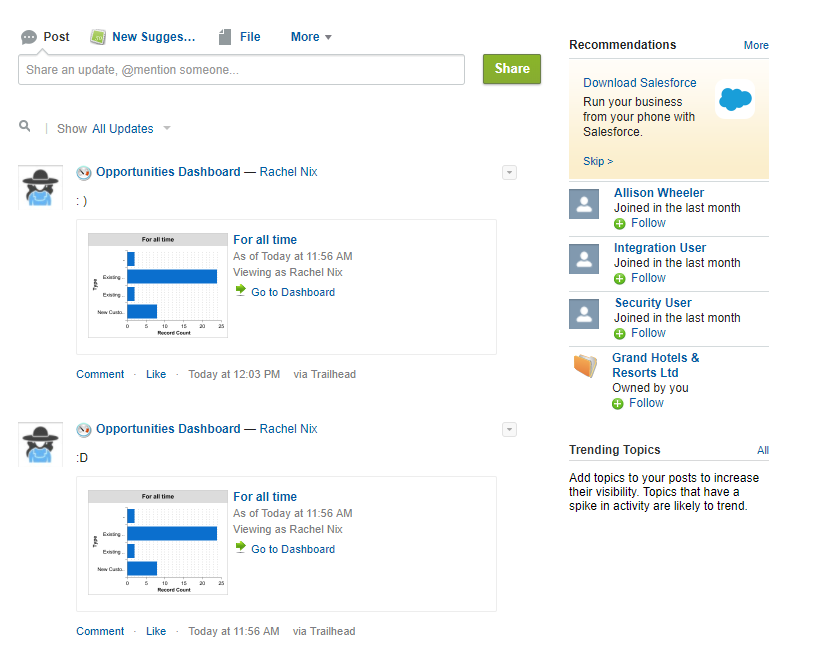
Task: Click green plus icon to follow Integration User
Action: [619, 278]
